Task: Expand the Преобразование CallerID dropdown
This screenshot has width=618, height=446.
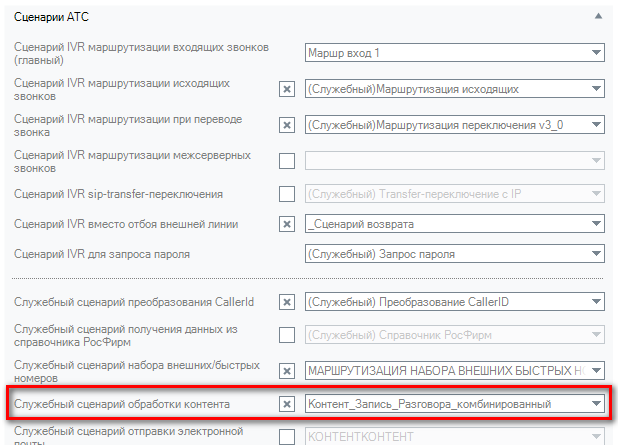Action: (x=596, y=301)
